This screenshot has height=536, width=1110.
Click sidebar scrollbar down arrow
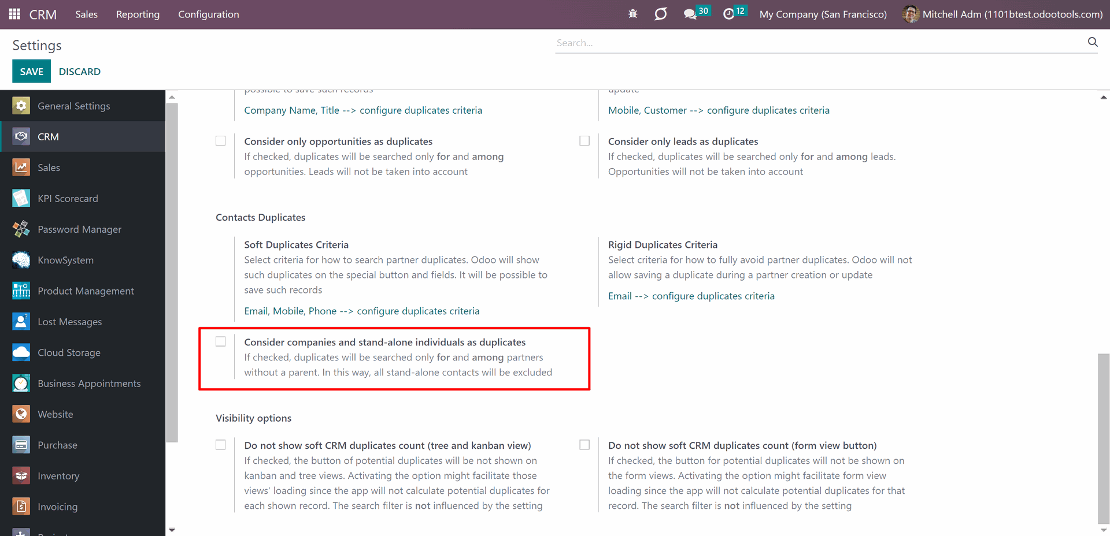click(x=172, y=529)
